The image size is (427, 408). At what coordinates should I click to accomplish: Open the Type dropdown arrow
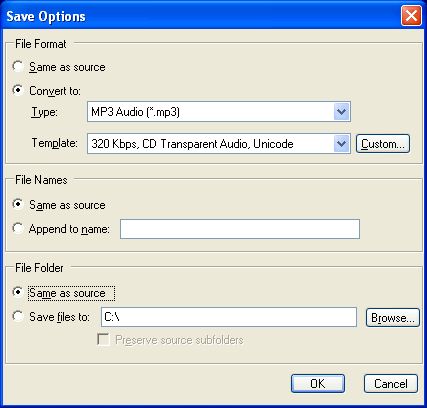[x=341, y=112]
